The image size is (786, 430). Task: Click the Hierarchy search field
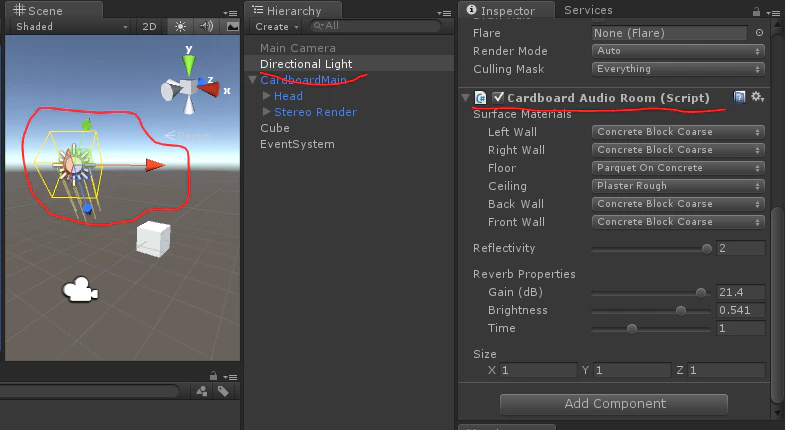click(375, 26)
